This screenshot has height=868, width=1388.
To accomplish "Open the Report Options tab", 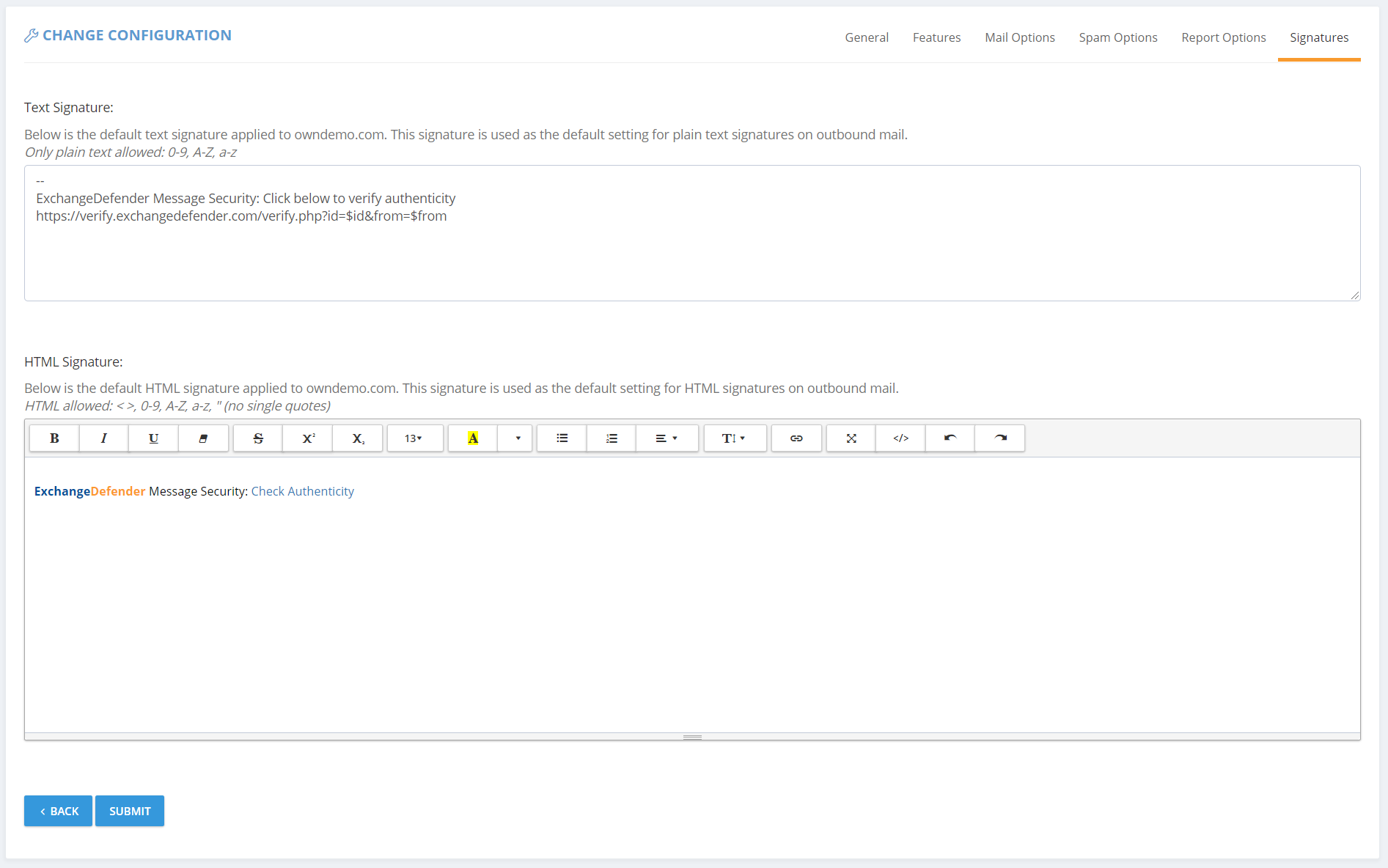I will (x=1224, y=37).
